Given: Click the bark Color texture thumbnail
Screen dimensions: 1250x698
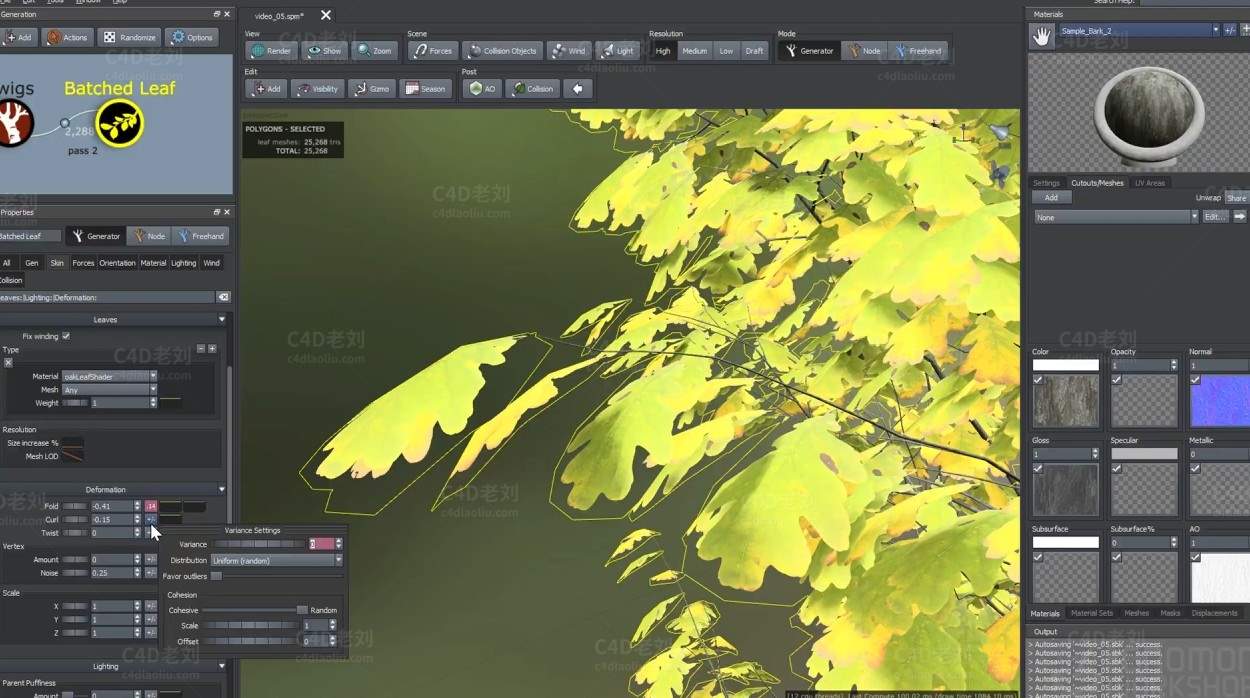Looking at the screenshot, I should [x=1065, y=400].
